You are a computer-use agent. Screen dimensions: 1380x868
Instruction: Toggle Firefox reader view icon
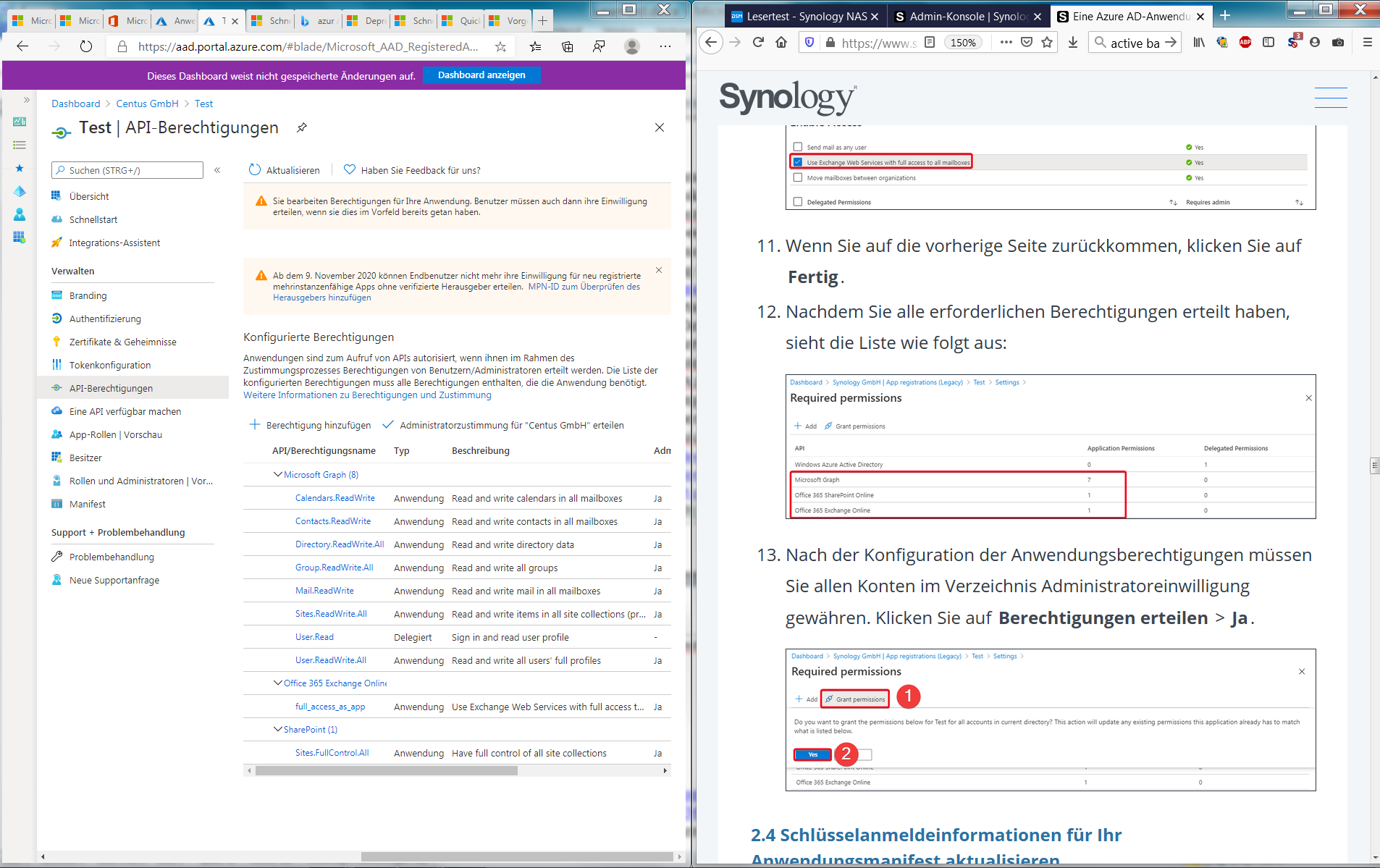click(930, 42)
